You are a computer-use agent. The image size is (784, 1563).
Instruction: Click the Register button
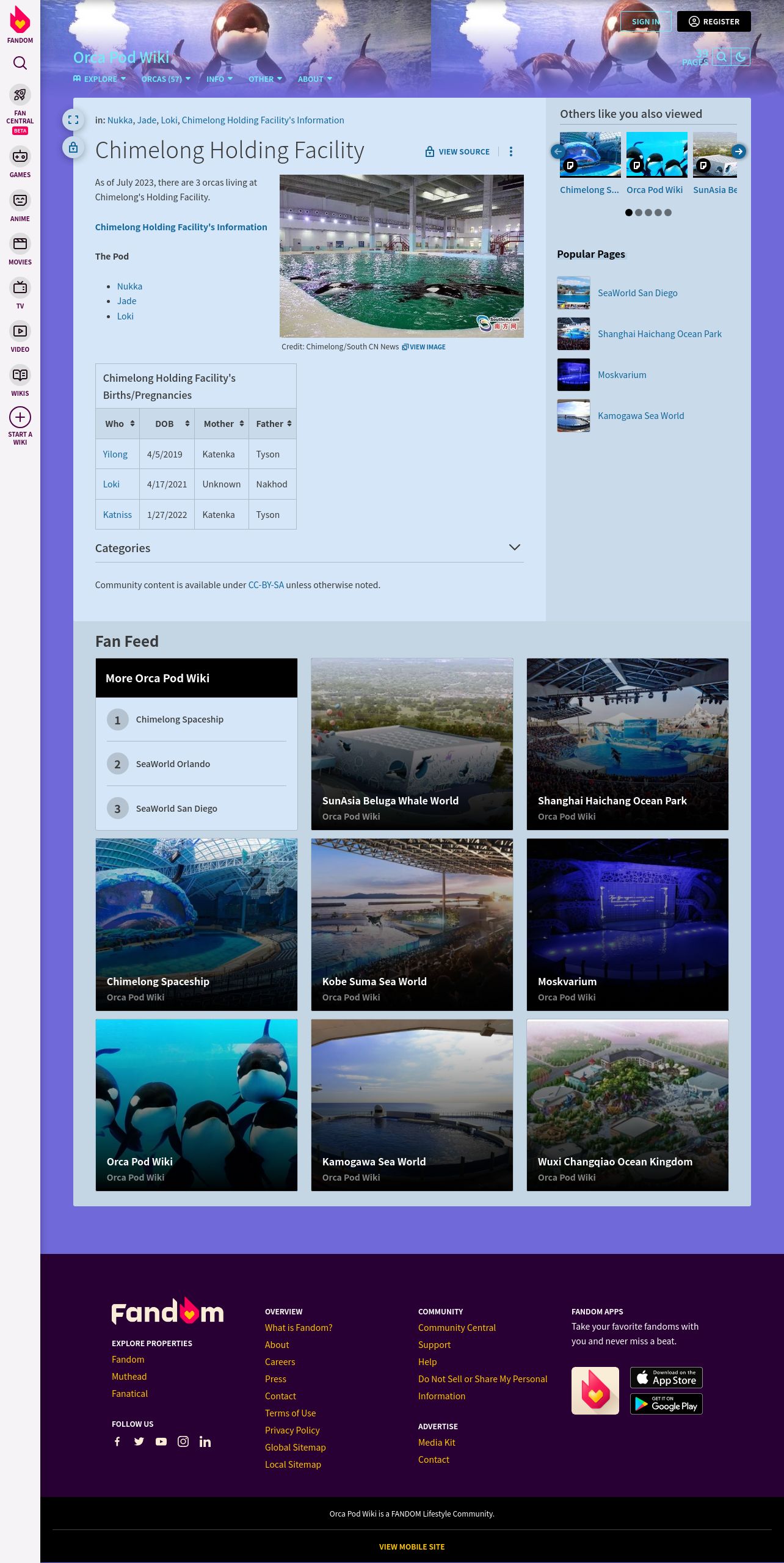[714, 21]
